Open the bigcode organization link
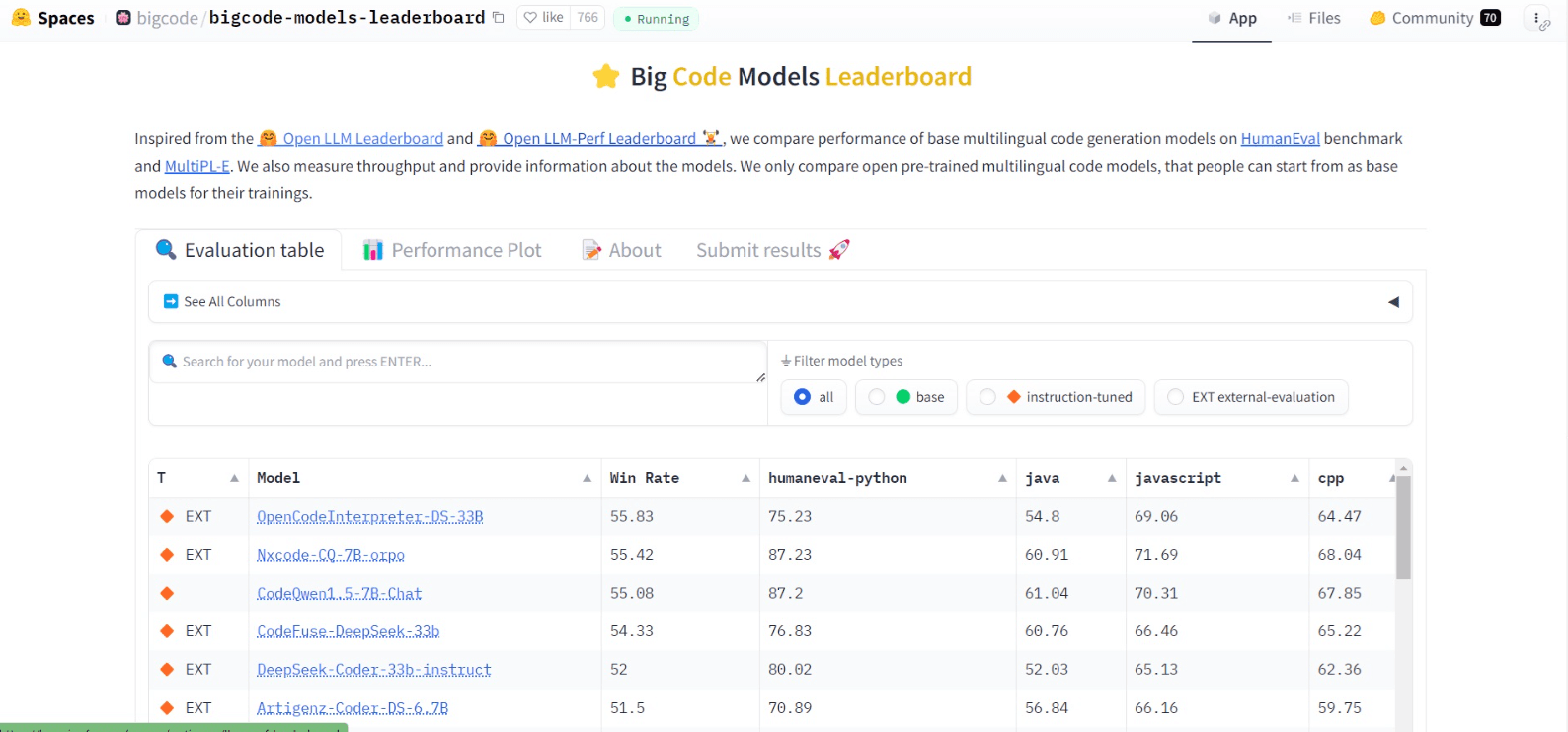The image size is (1568, 732). point(167,18)
